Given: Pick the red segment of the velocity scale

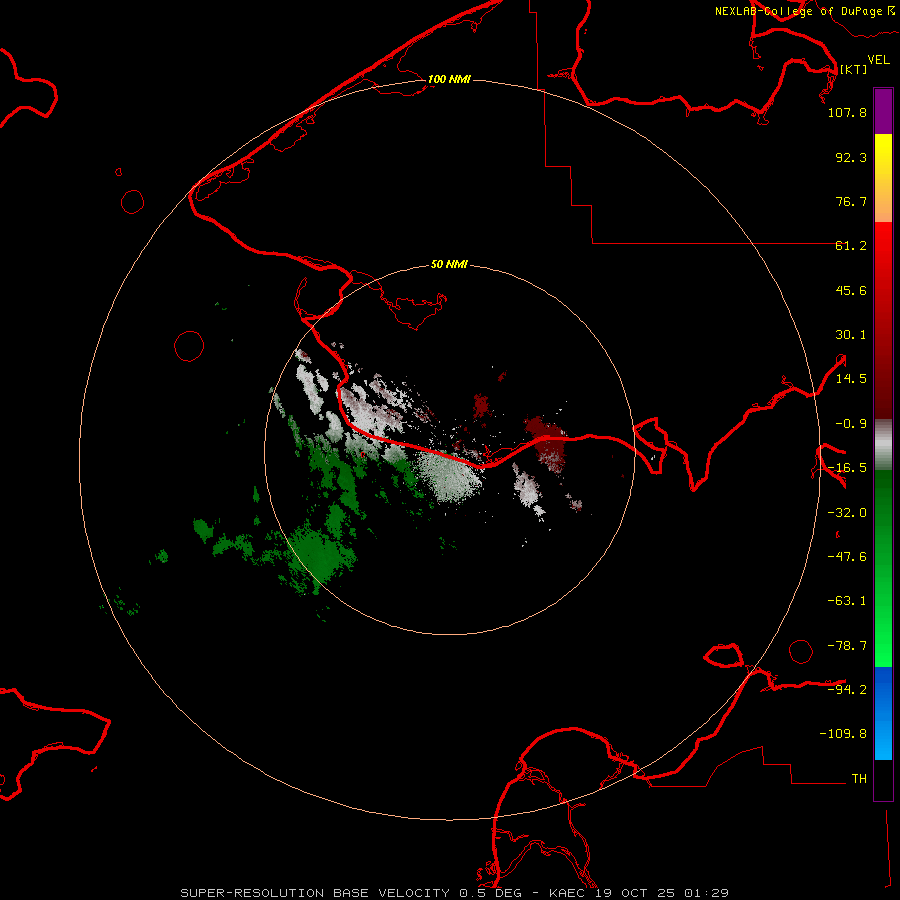Looking at the screenshot, I should click(883, 320).
